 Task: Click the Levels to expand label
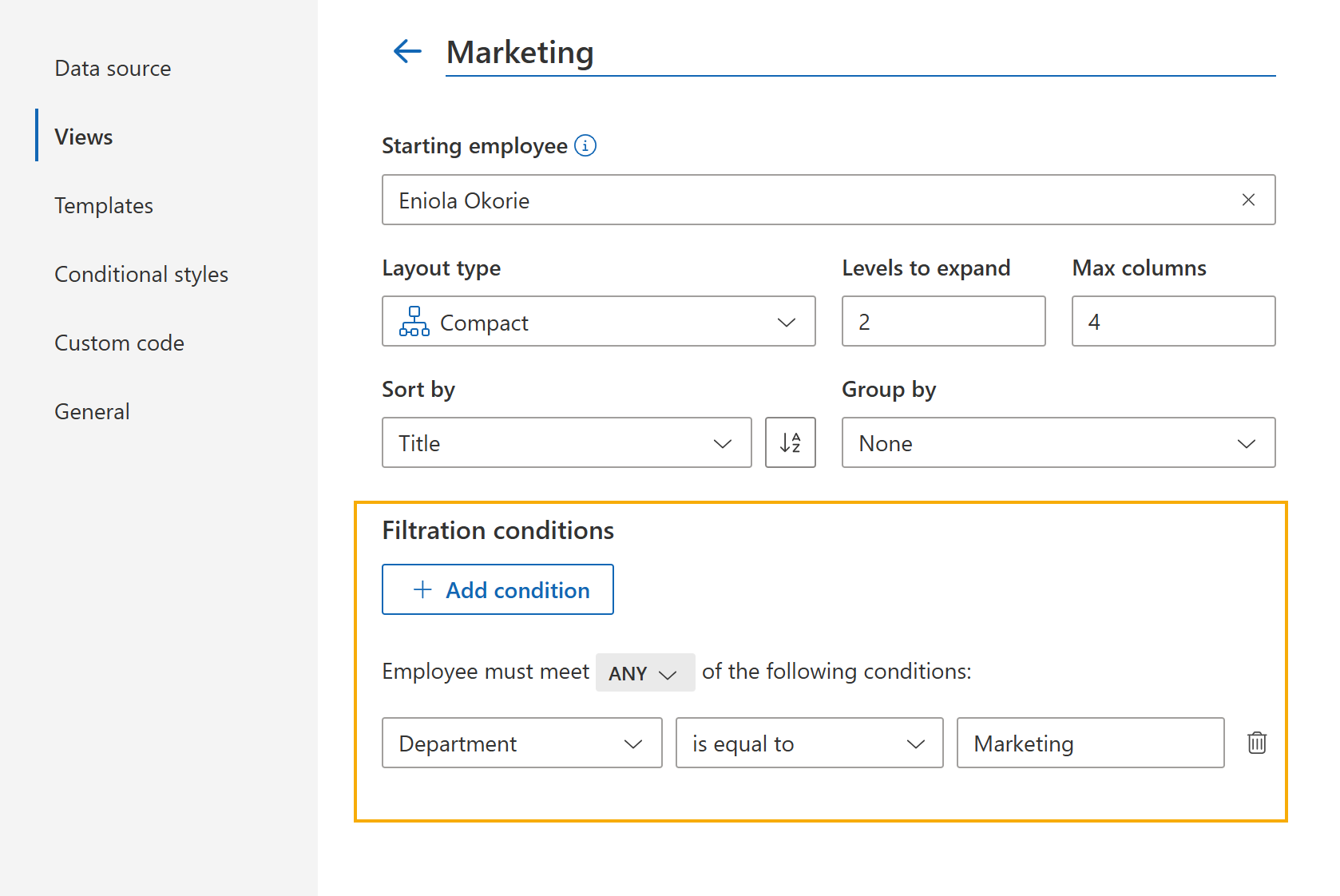tap(926, 268)
